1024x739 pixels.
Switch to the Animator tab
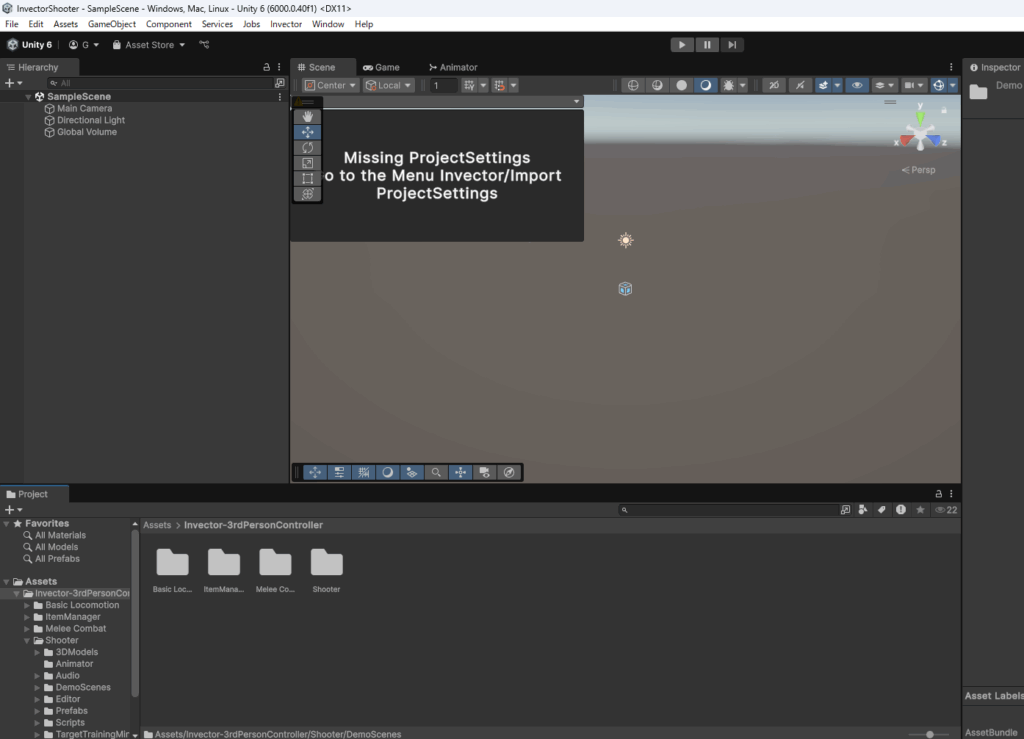tap(452, 67)
